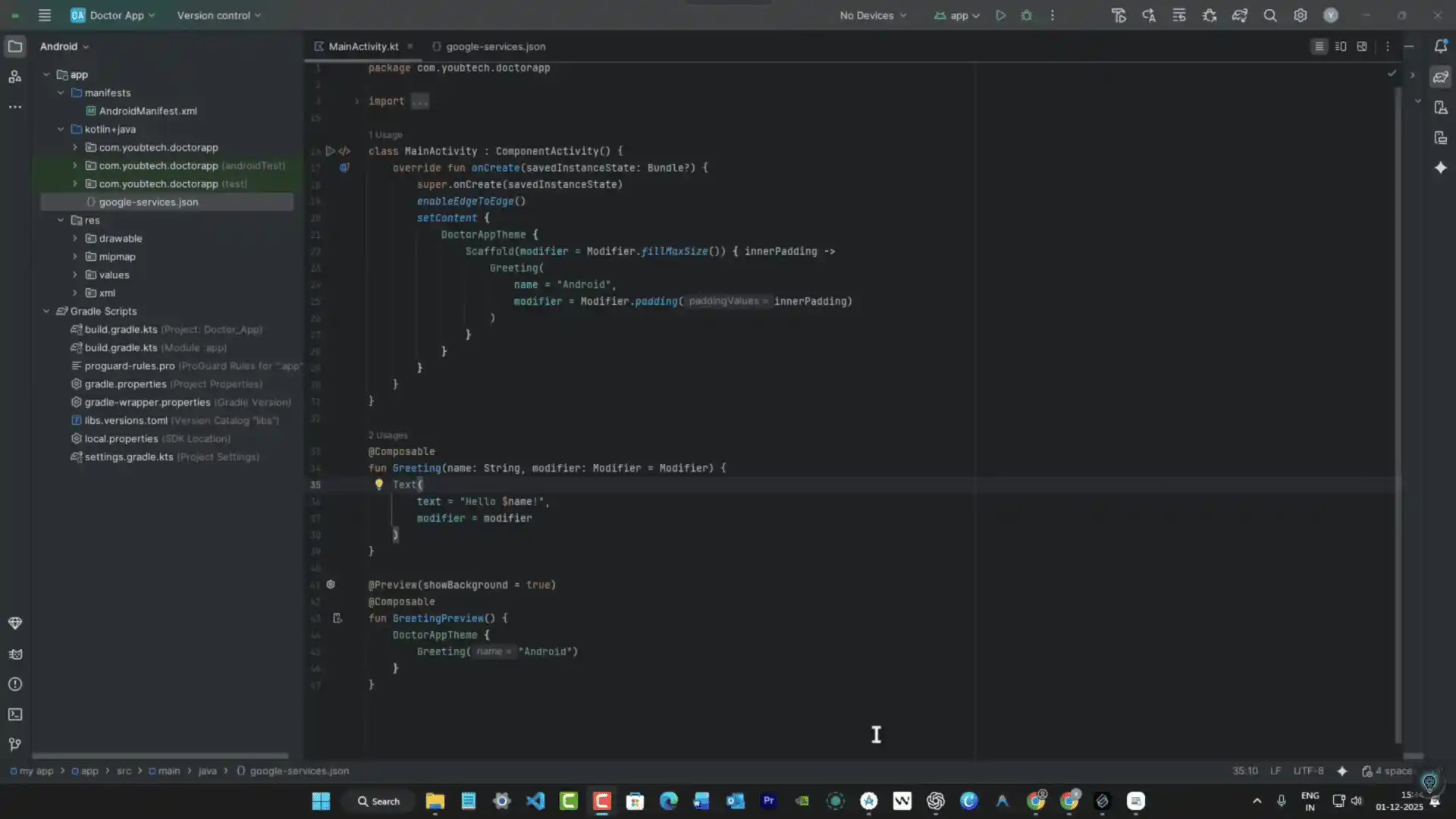The width and height of the screenshot is (1456, 819).
Task: Click editor vertical scrollbar
Action: (x=1398, y=414)
